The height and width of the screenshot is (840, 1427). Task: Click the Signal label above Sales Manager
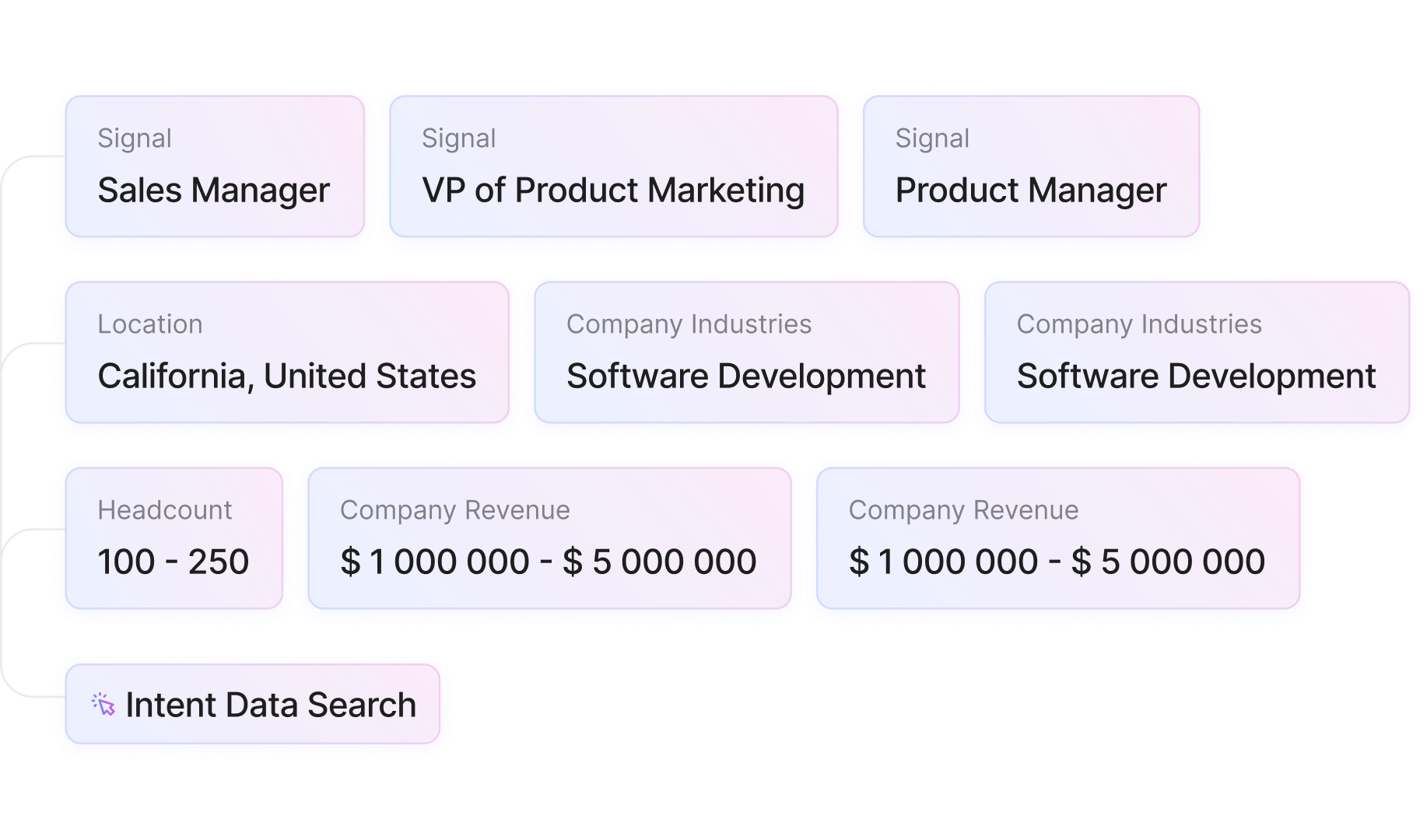tap(135, 138)
